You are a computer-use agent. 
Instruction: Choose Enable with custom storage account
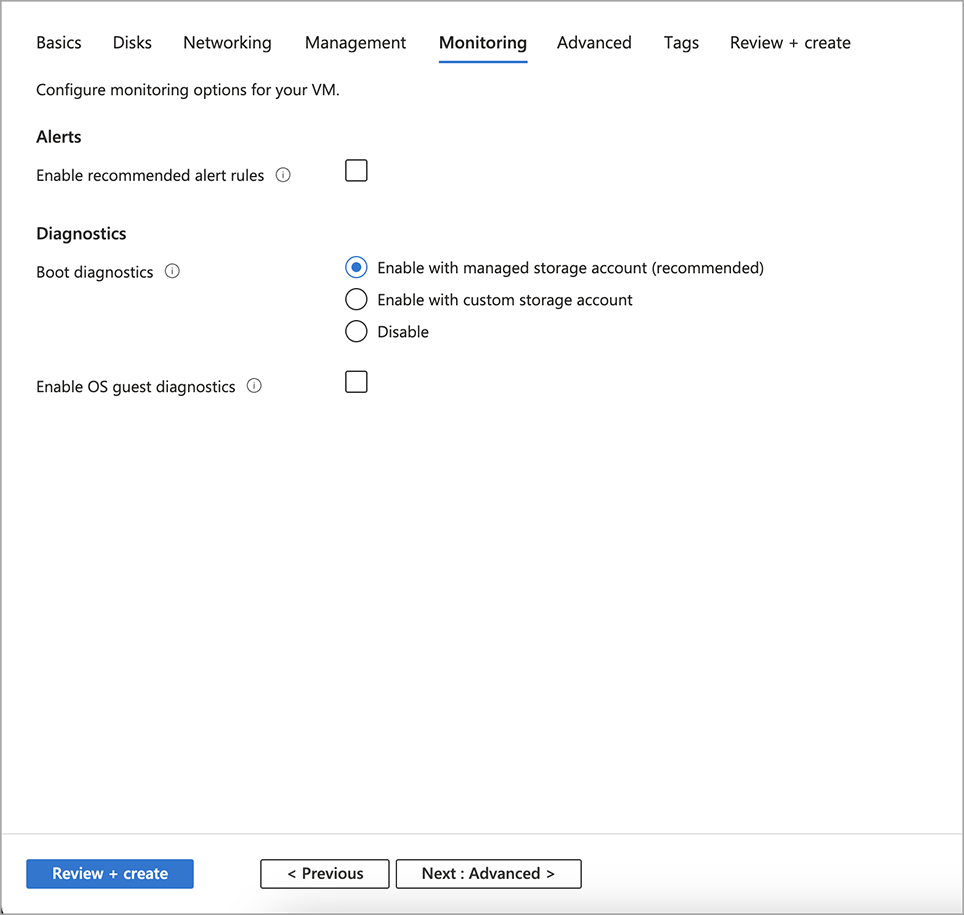(x=356, y=300)
